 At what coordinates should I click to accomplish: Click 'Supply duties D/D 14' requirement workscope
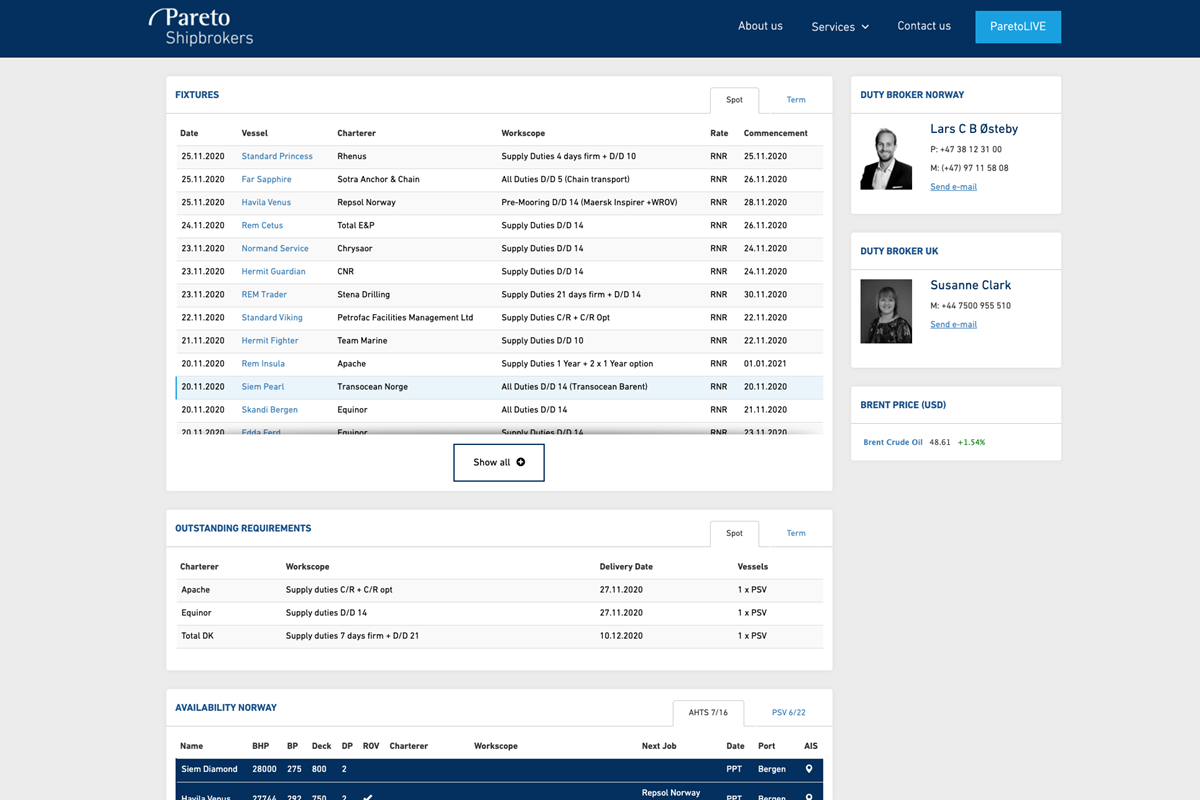click(x=326, y=612)
